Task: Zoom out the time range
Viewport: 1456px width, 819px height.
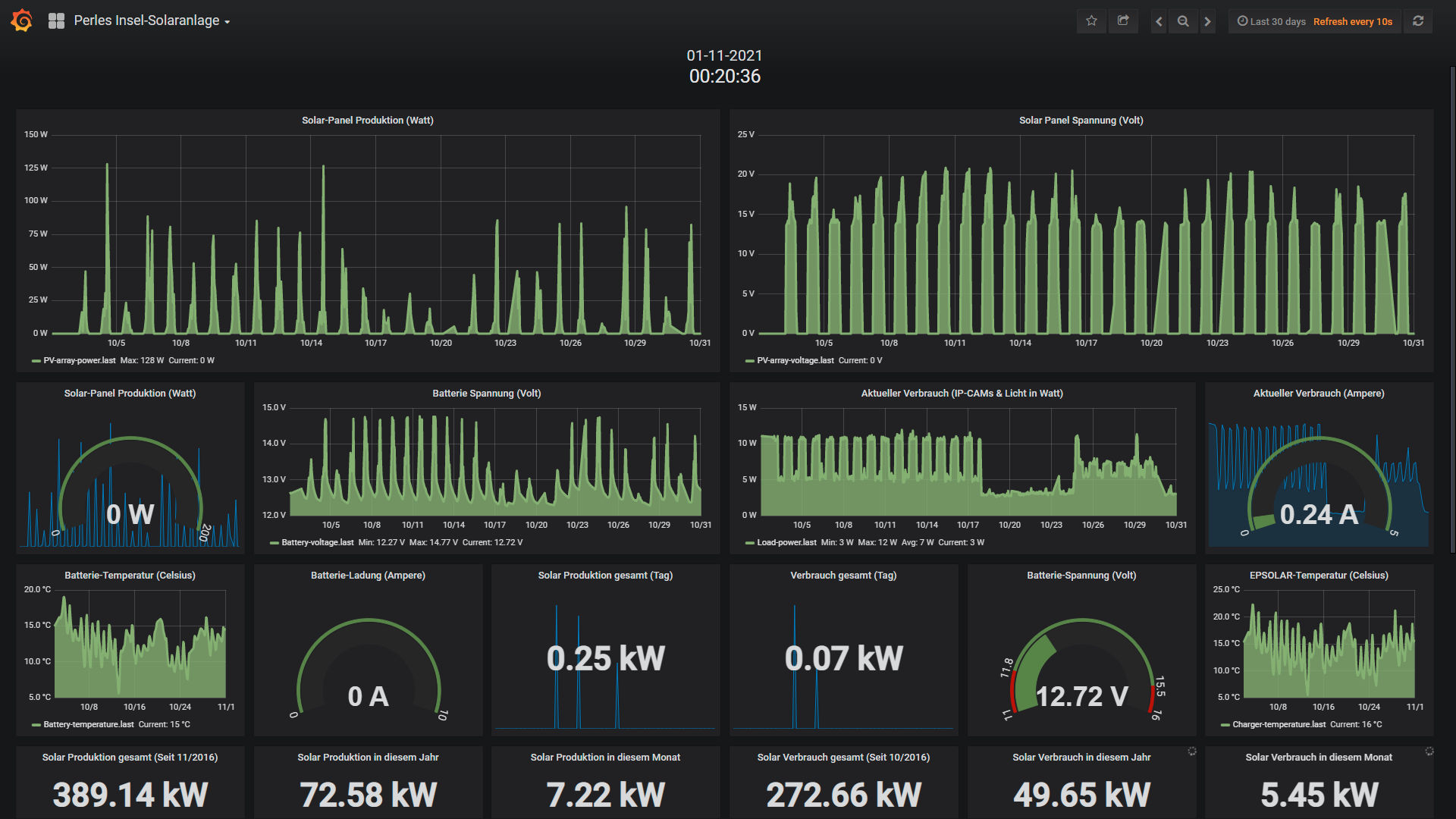Action: pyautogui.click(x=1183, y=21)
